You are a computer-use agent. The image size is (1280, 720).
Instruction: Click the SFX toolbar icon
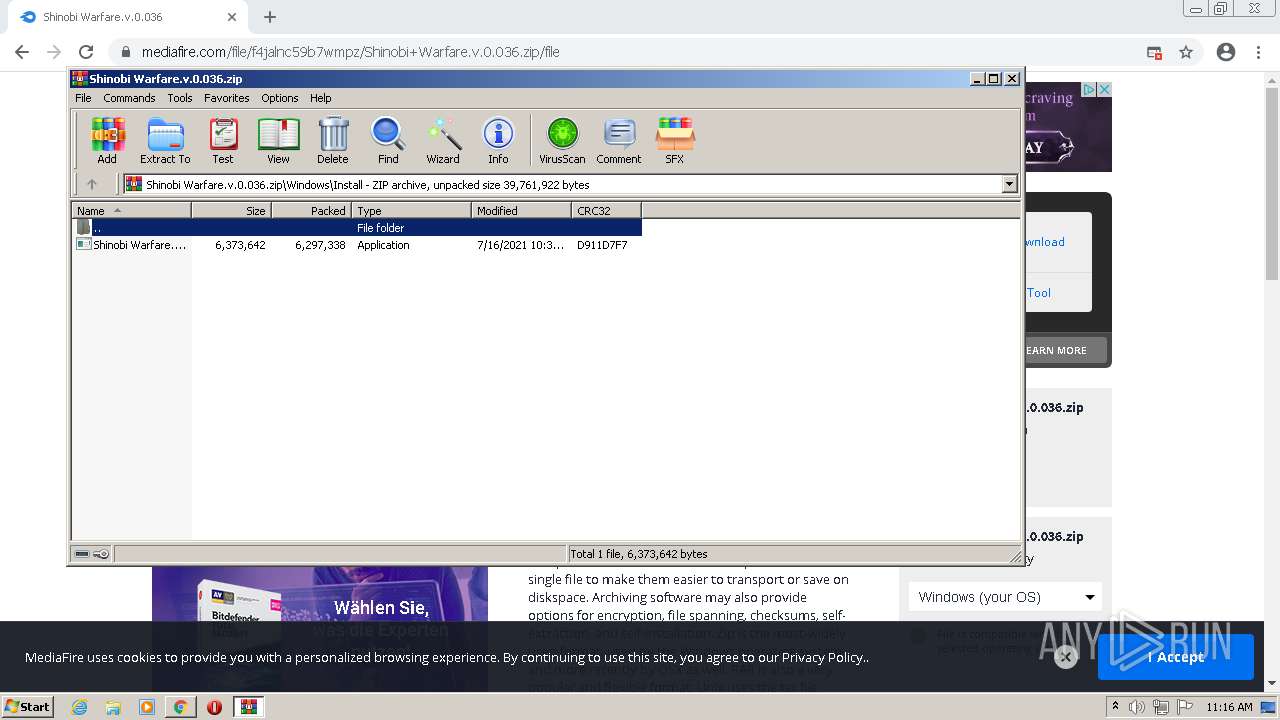click(675, 140)
